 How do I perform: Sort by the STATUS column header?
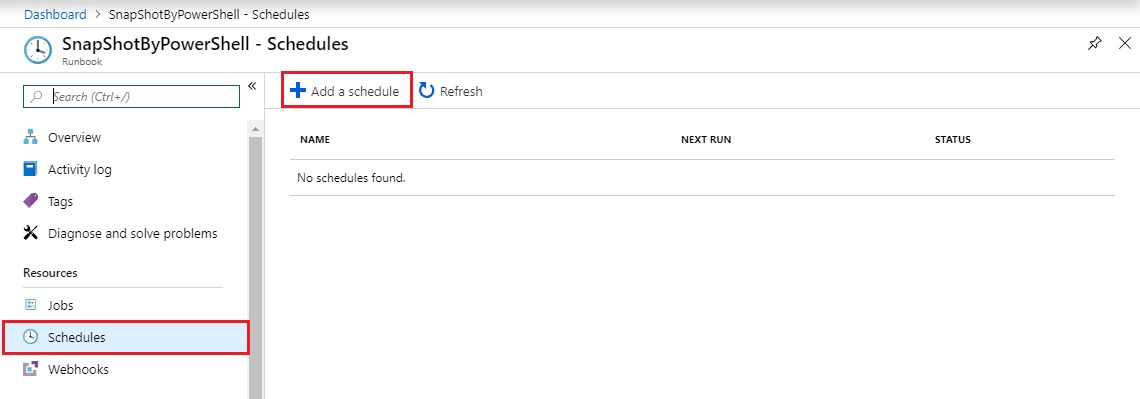[952, 140]
